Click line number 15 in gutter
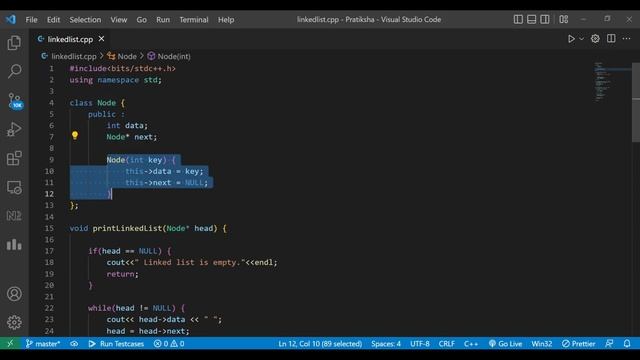Viewport: 640px width, 360px height. pos(49,228)
